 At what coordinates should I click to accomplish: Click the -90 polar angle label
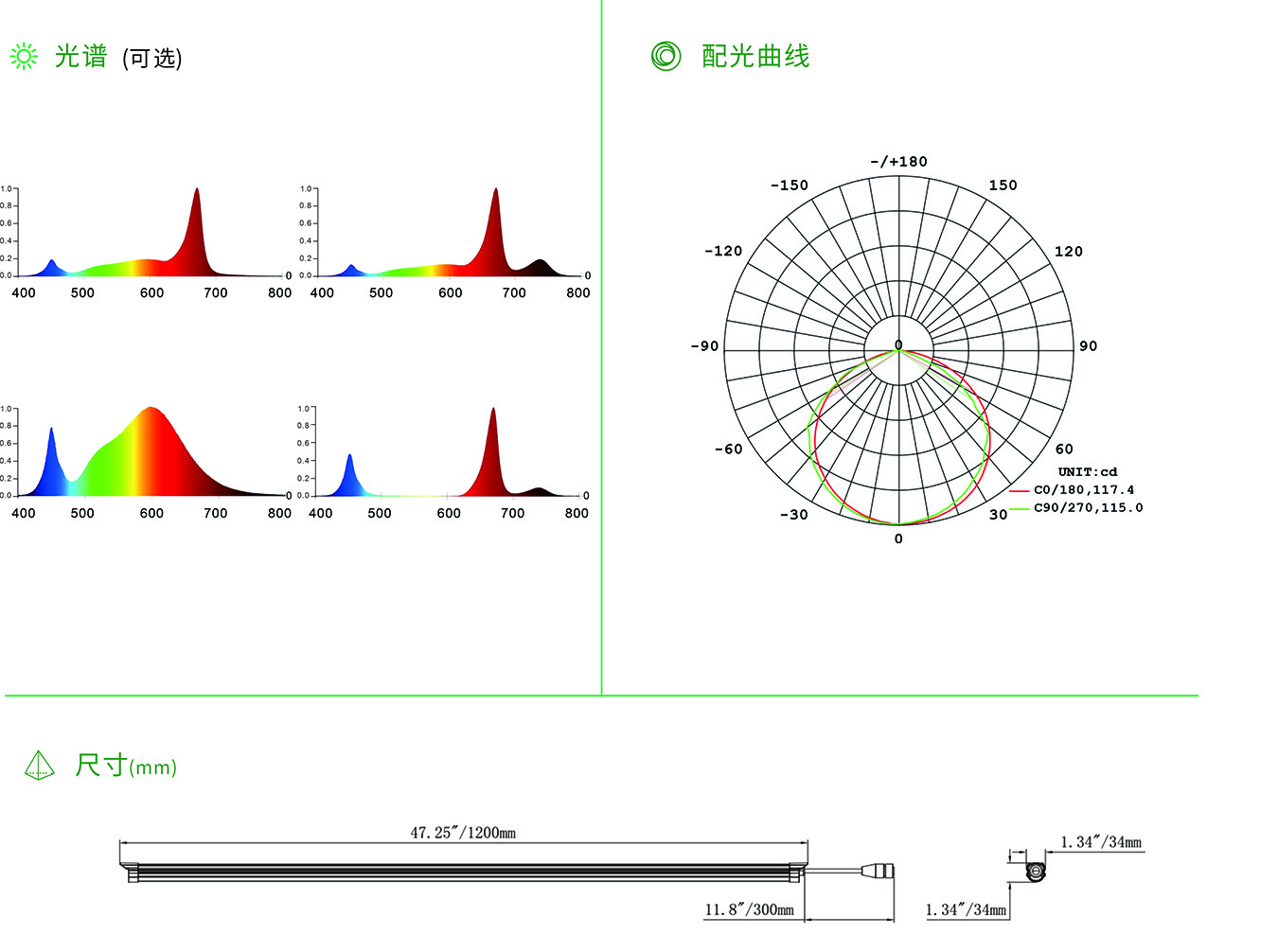(704, 346)
